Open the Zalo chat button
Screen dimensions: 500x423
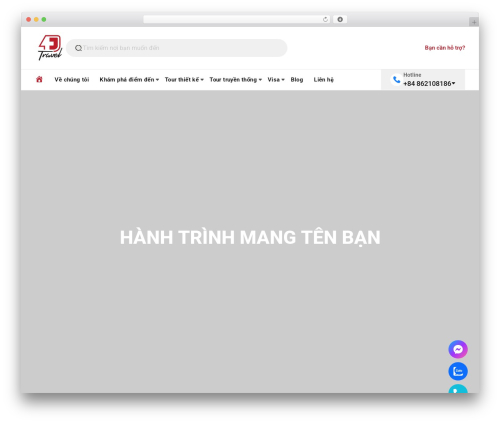tap(458, 371)
